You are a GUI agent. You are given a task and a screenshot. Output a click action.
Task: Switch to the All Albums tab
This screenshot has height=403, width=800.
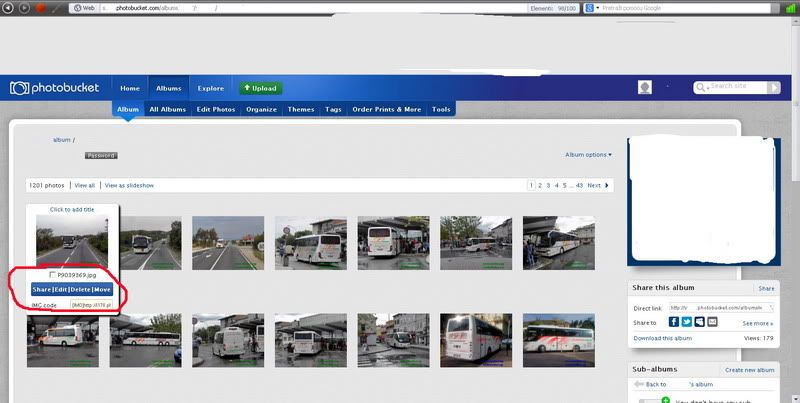coord(168,109)
